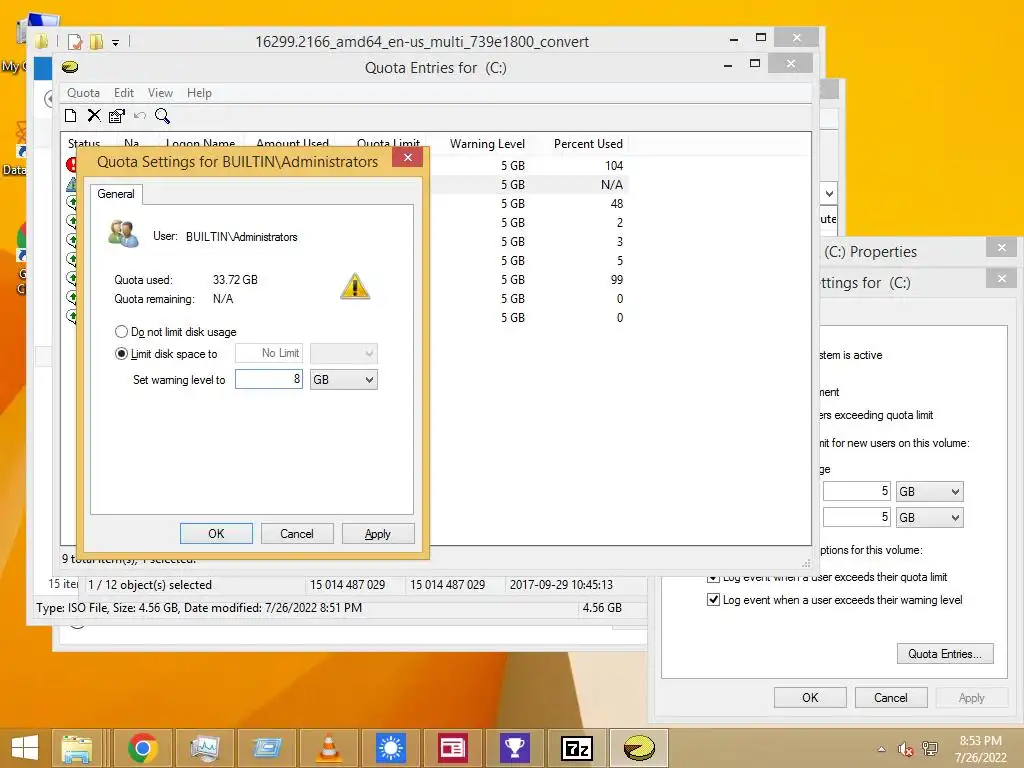Open the blue sun app taskbar icon

click(391, 748)
